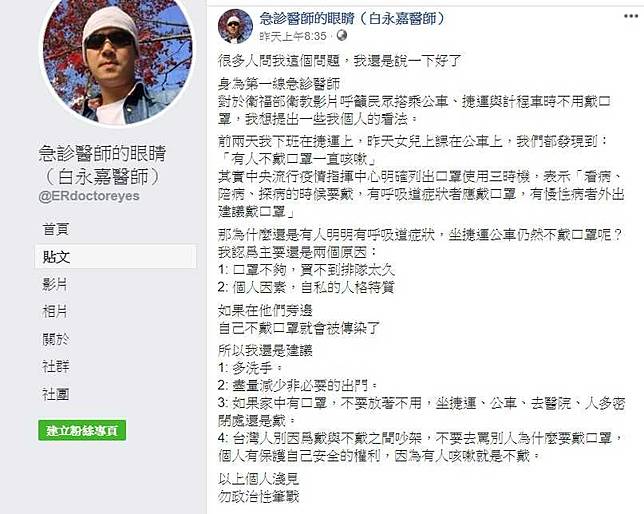Screen dimensions: 644x514
Task: View the large page profile picture
Action: tap(117, 62)
